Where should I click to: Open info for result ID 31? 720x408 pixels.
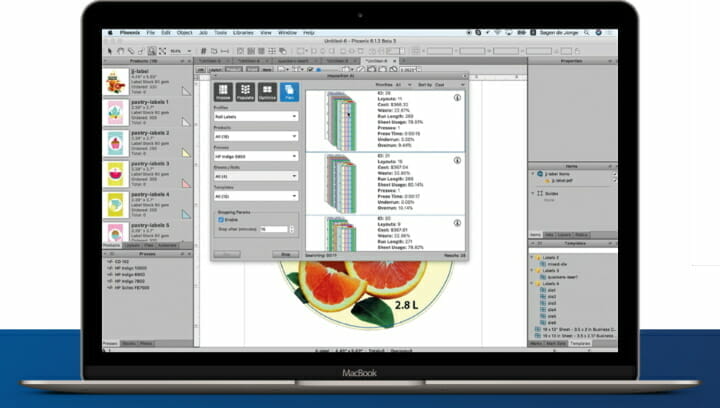[457, 160]
